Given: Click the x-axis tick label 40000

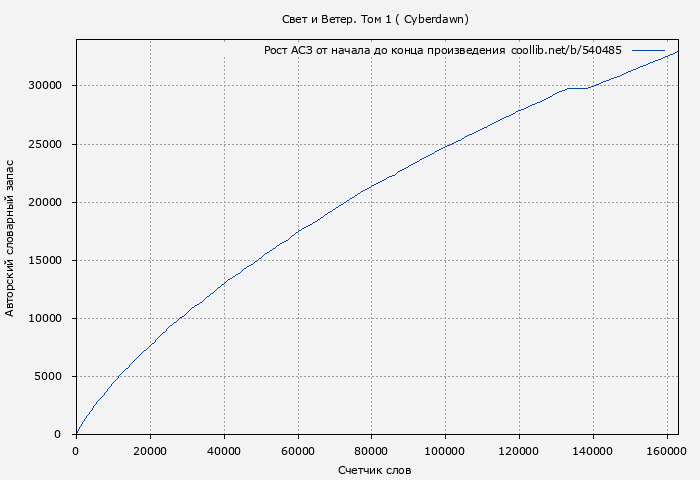Looking at the screenshot, I should pos(223,450).
